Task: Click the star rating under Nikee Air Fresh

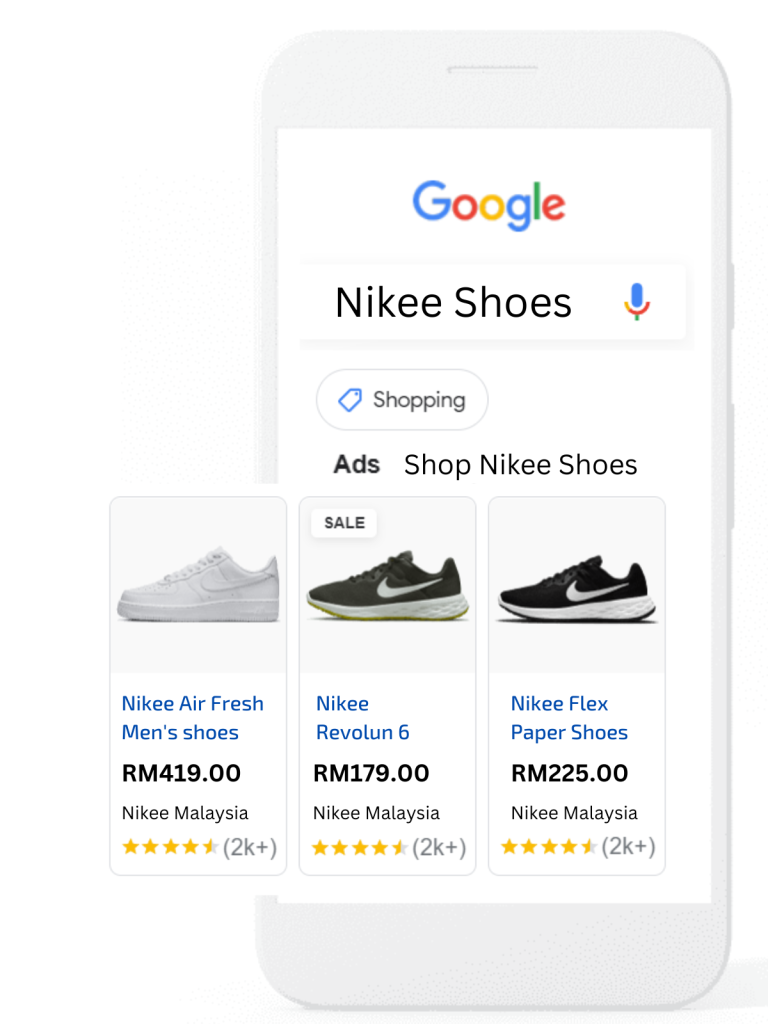Action: [170, 847]
